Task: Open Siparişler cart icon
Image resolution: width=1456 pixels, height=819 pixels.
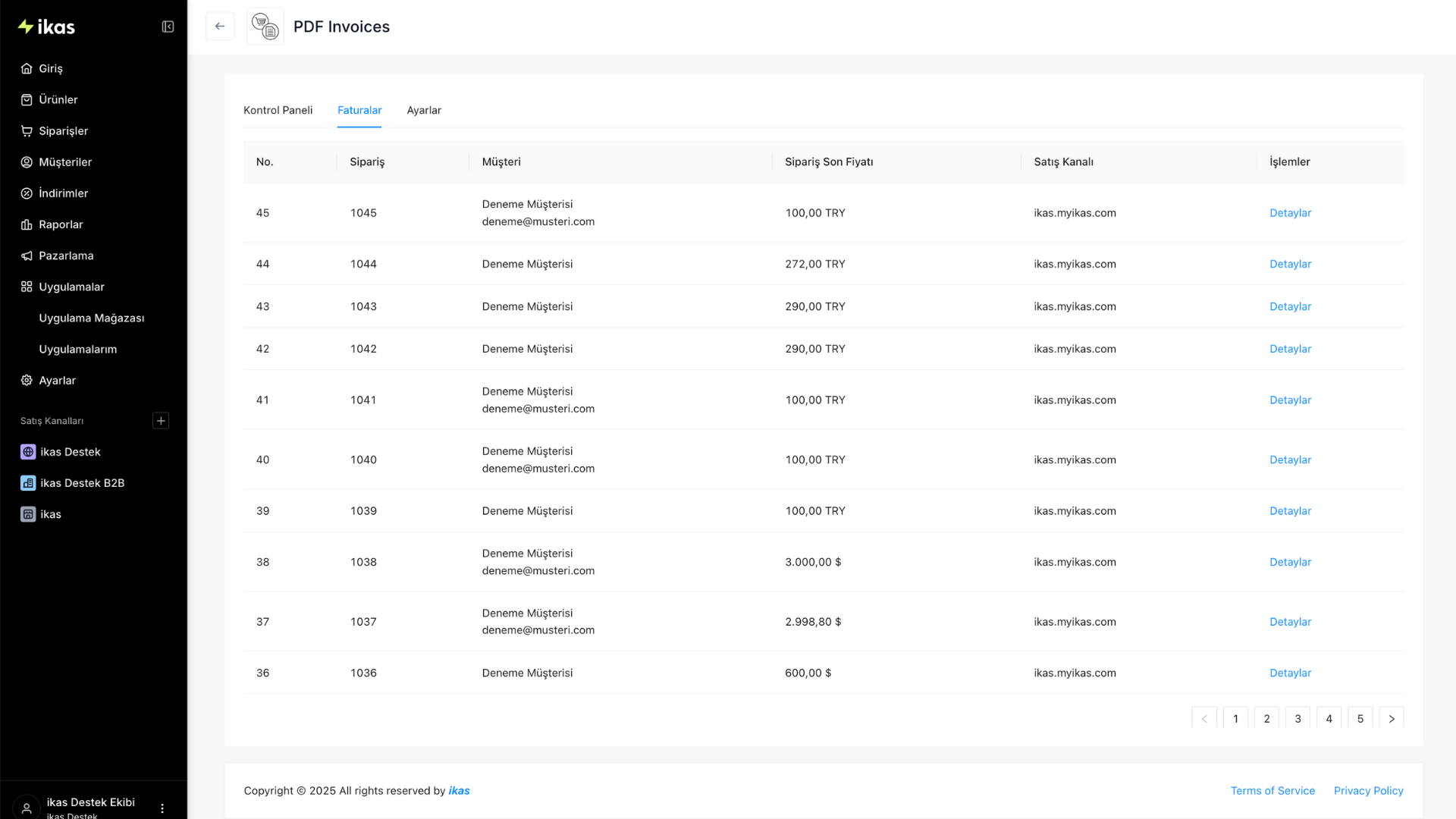Action: [x=27, y=130]
